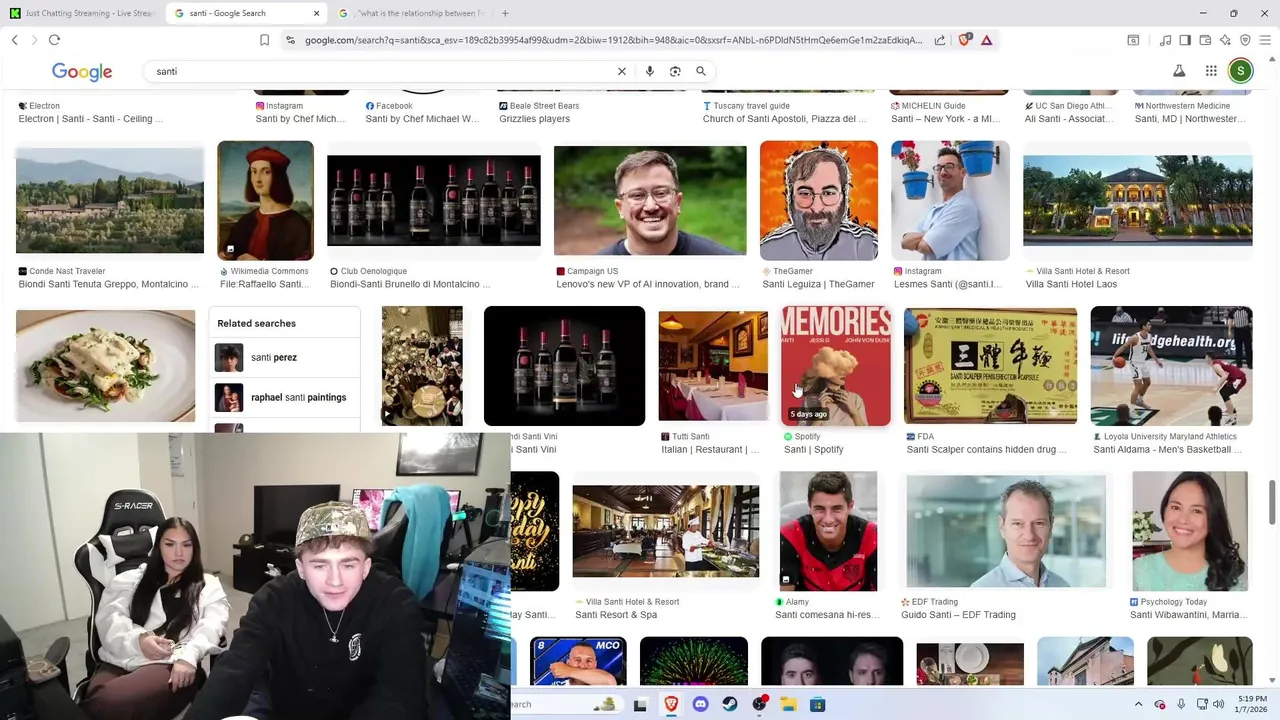Click the share icon in the address bar
The image size is (1280, 720).
click(940, 40)
